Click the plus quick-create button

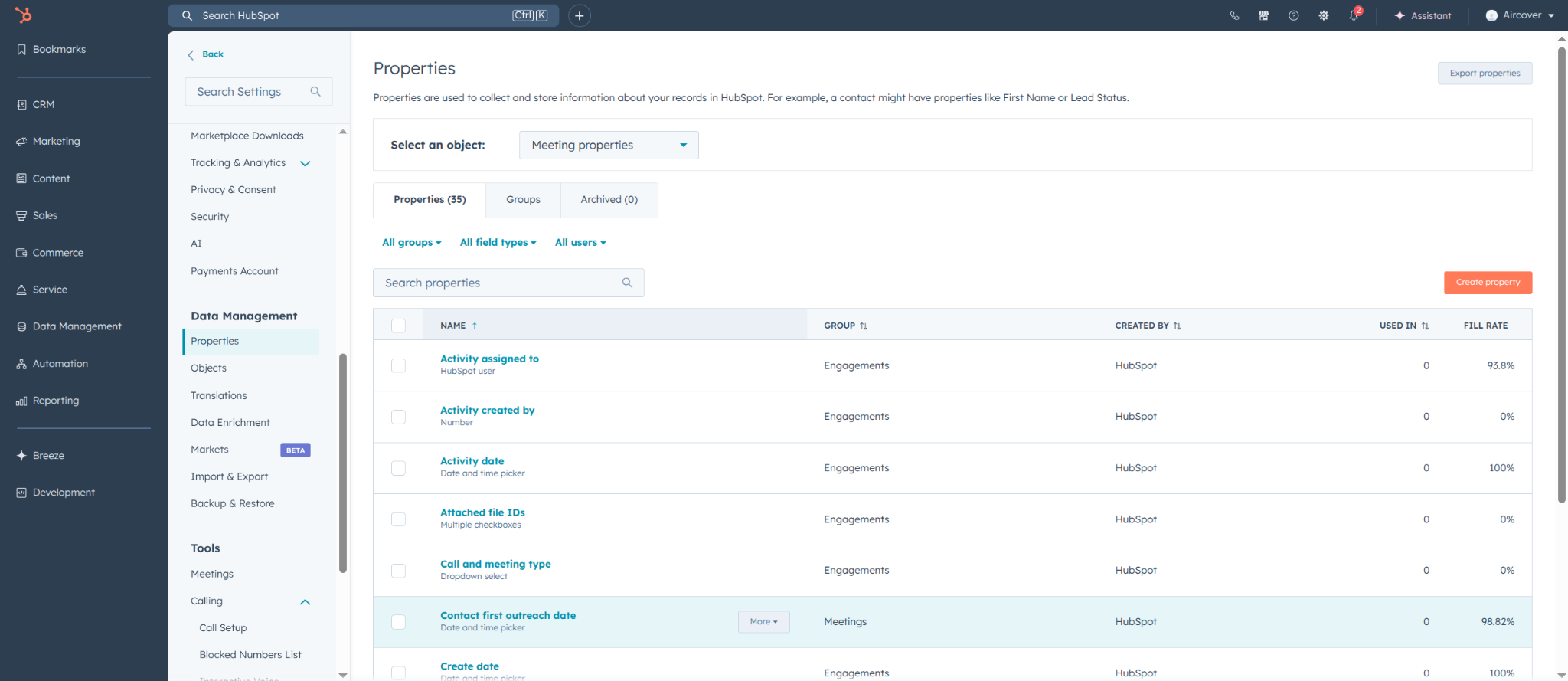pyautogui.click(x=580, y=15)
